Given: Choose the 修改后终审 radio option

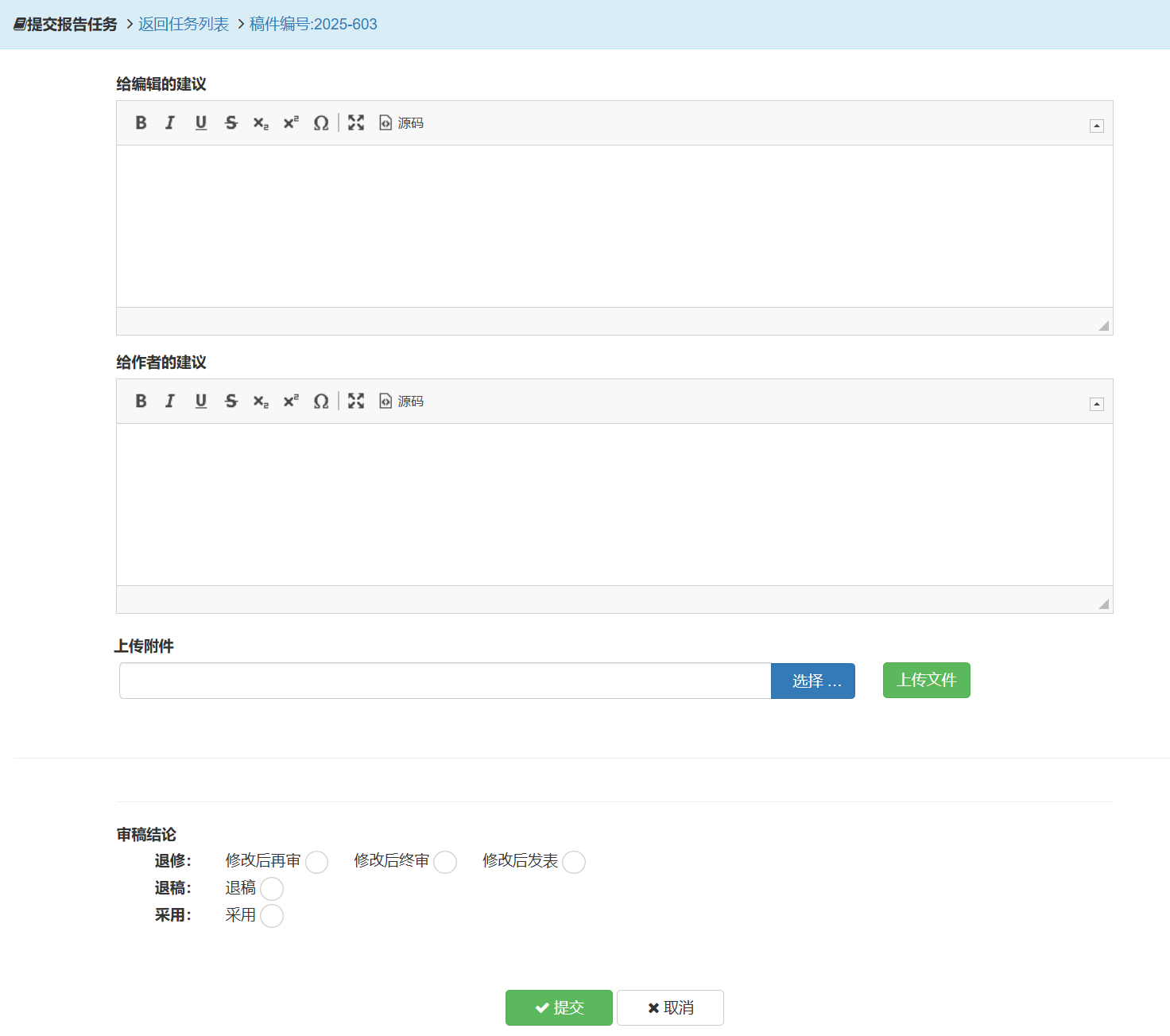Looking at the screenshot, I should click(x=445, y=862).
